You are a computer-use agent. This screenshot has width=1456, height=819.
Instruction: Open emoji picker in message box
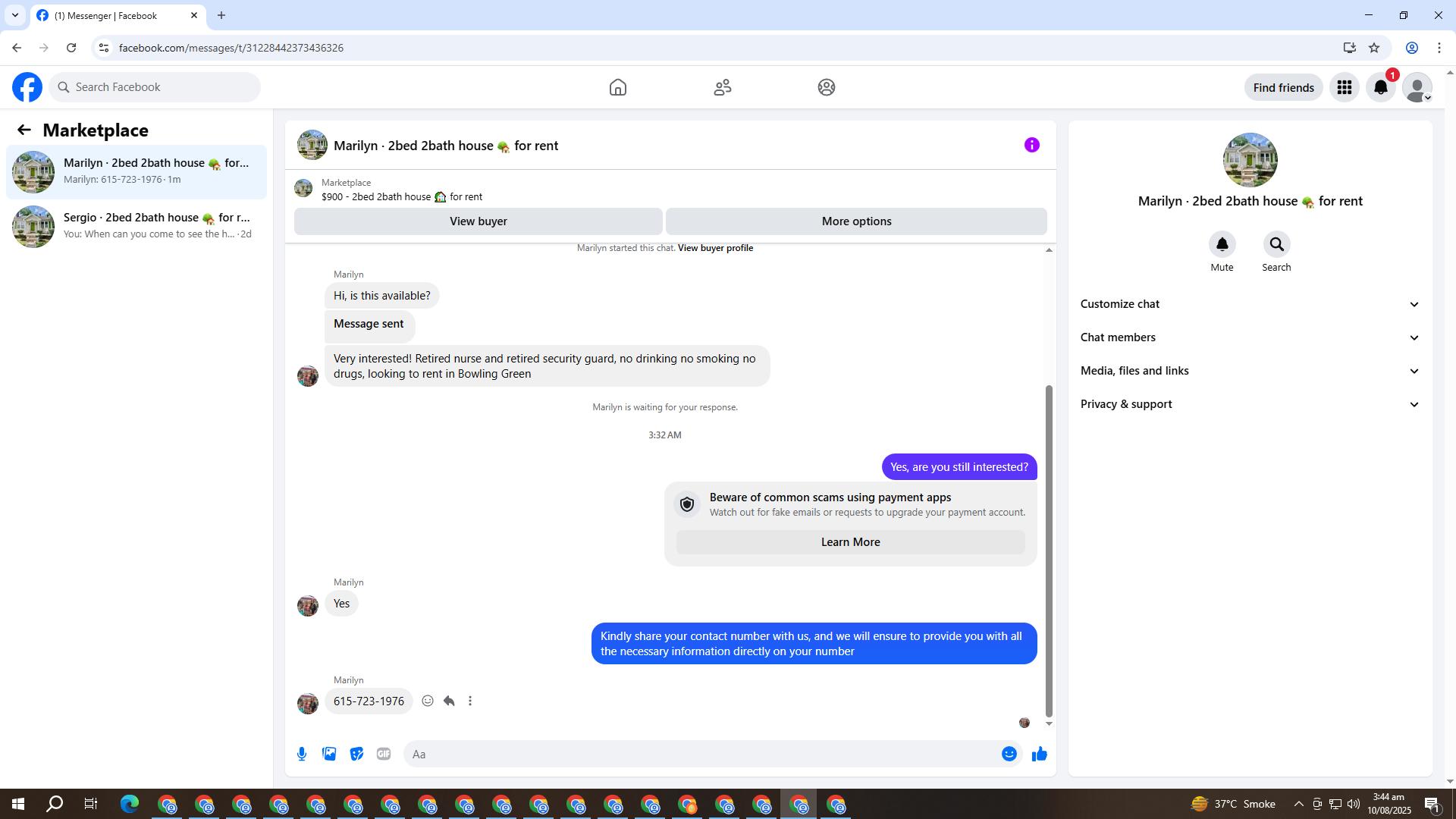1009,754
